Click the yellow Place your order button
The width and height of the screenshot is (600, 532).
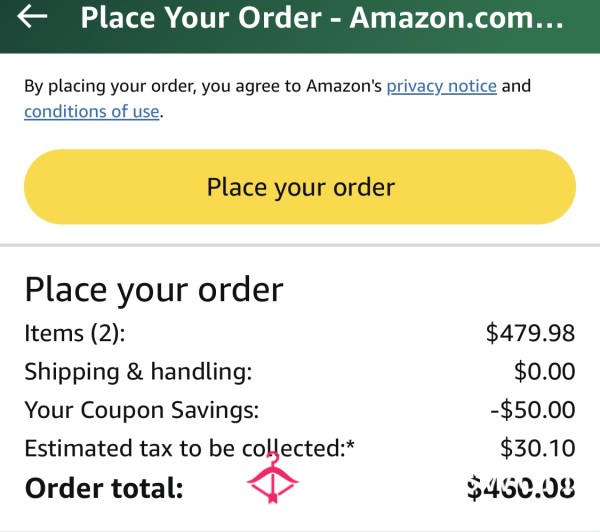point(300,187)
